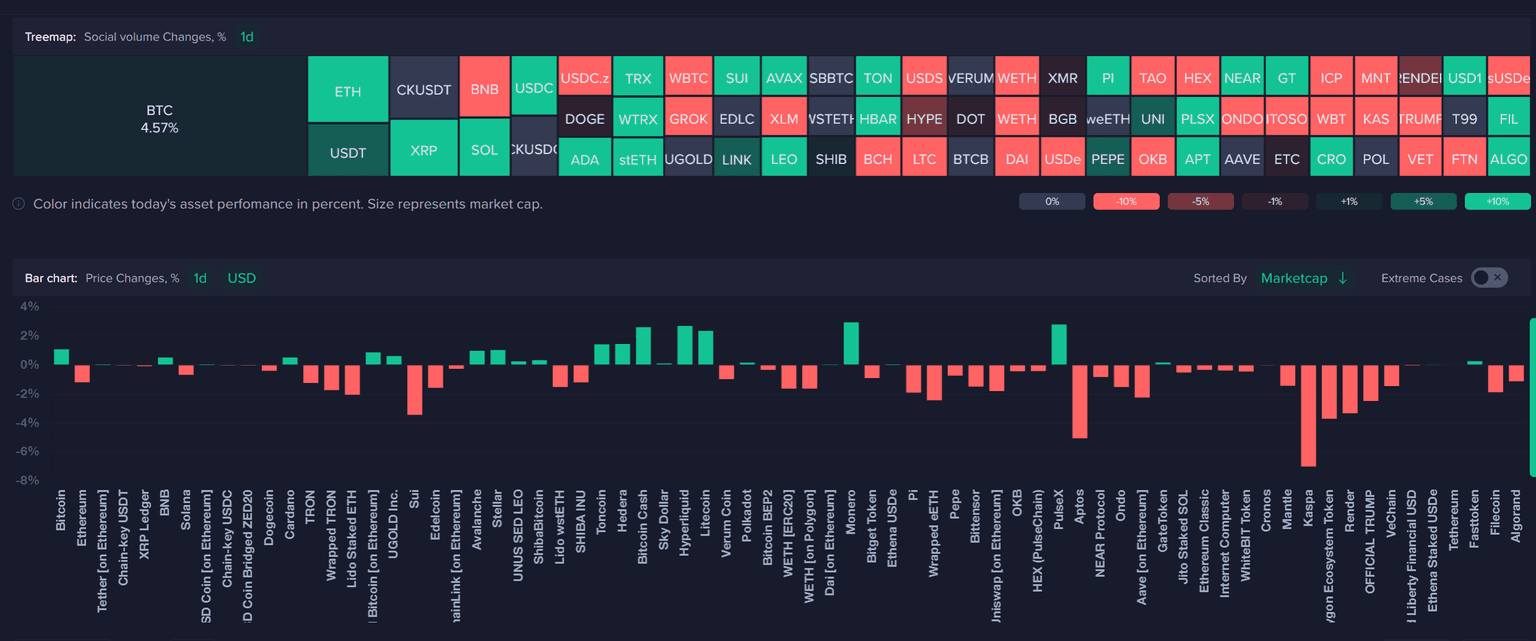Open the treemap 1d timeframe selector
The height and width of the screenshot is (641, 1536).
(x=247, y=37)
